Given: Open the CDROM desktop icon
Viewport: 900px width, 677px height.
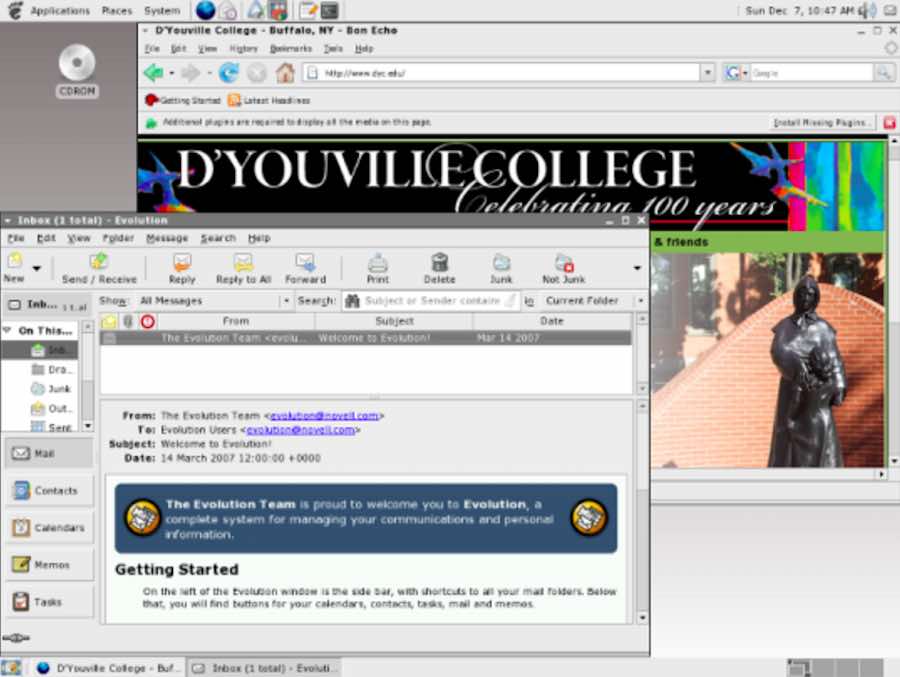Looking at the screenshot, I should 76,66.
